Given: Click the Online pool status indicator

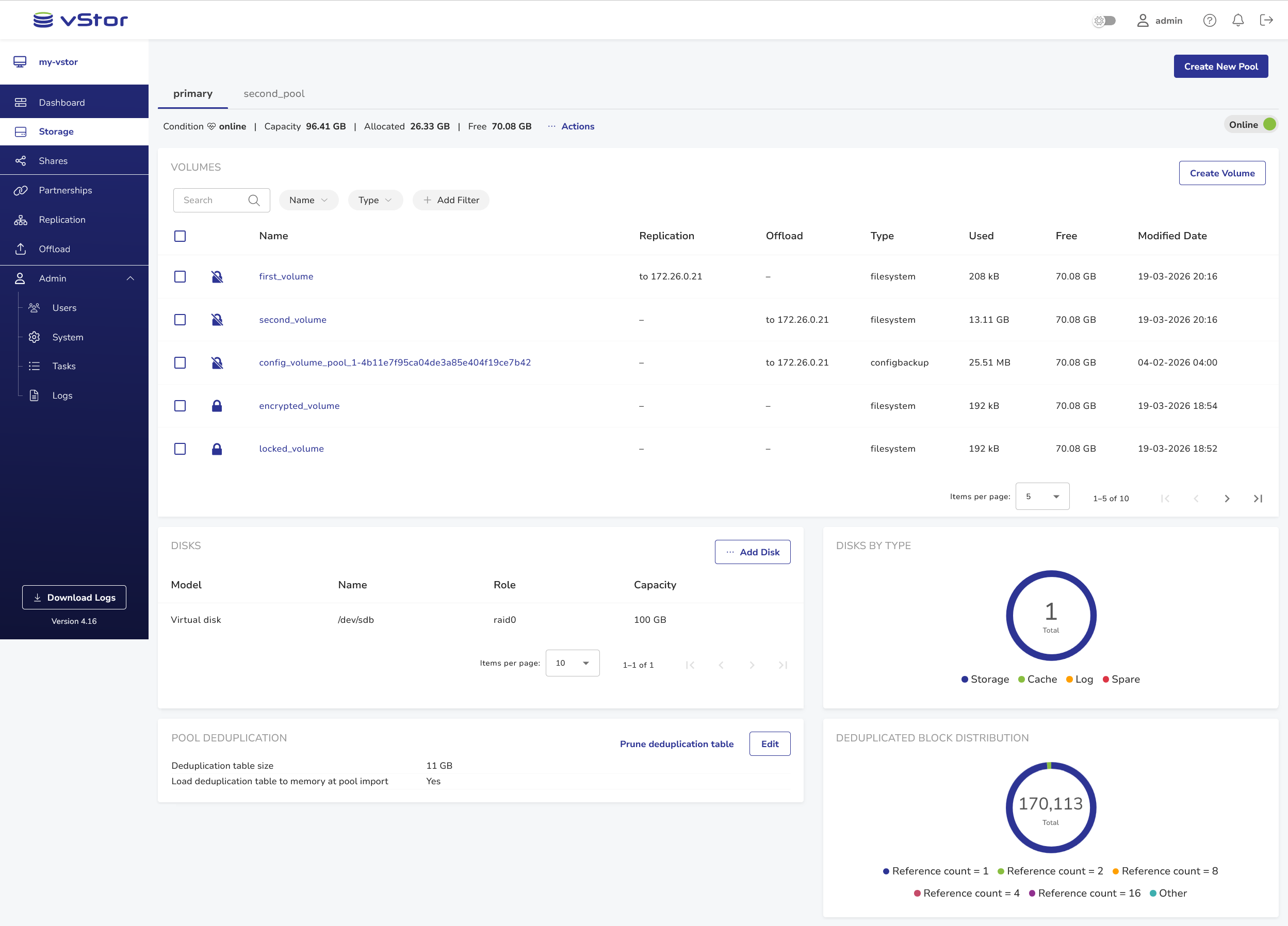Looking at the screenshot, I should point(1251,124).
